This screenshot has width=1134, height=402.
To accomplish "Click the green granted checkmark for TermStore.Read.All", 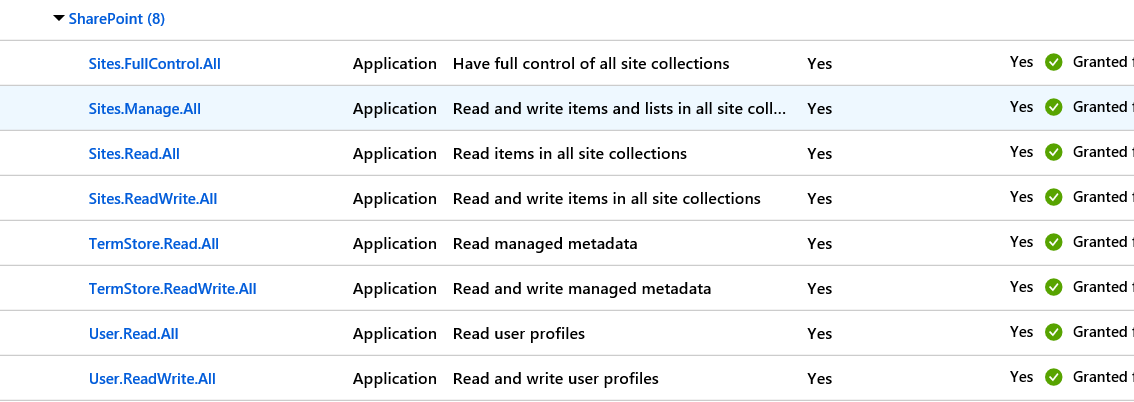I will [x=1054, y=241].
